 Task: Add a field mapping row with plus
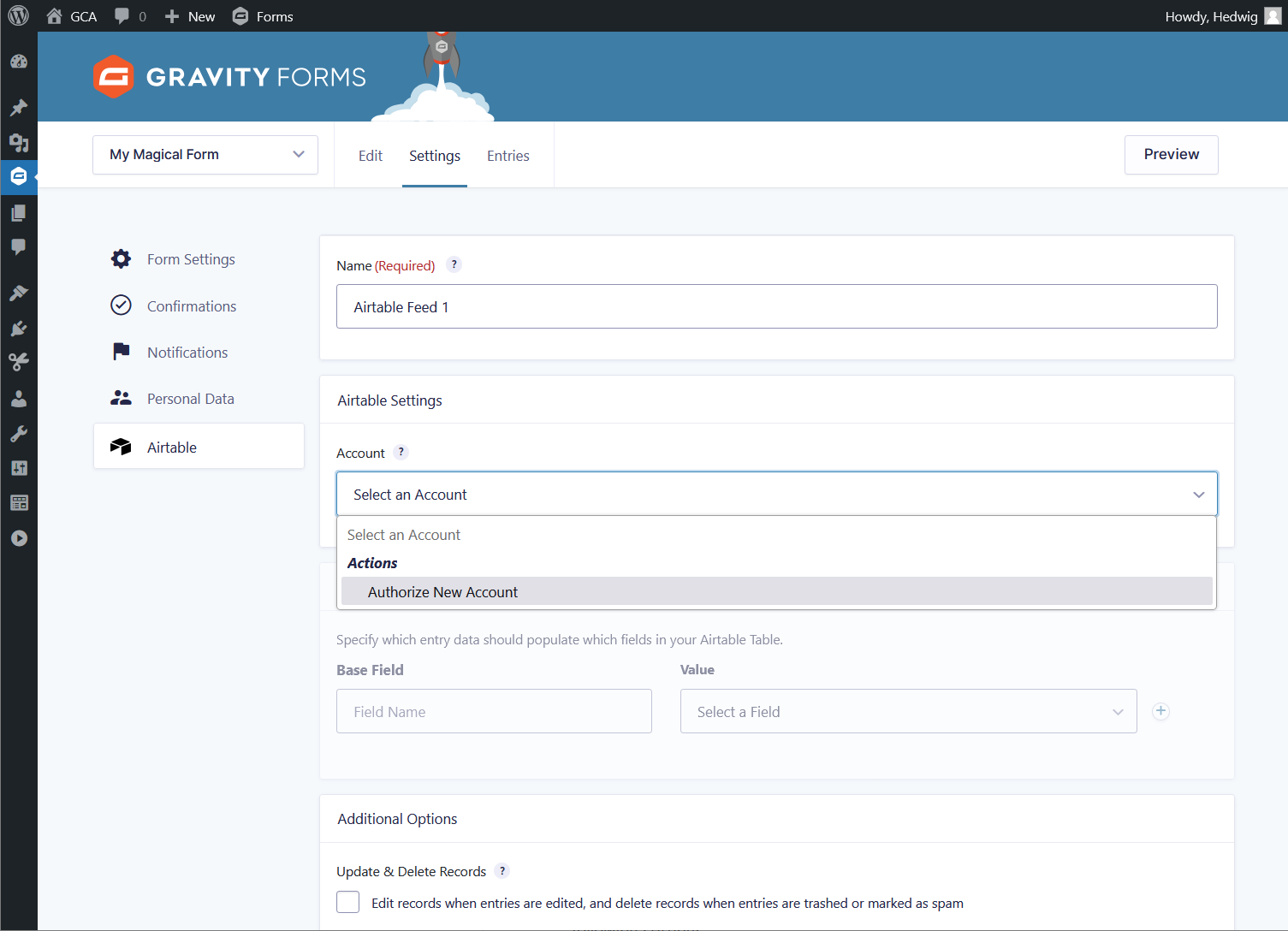(x=1160, y=711)
